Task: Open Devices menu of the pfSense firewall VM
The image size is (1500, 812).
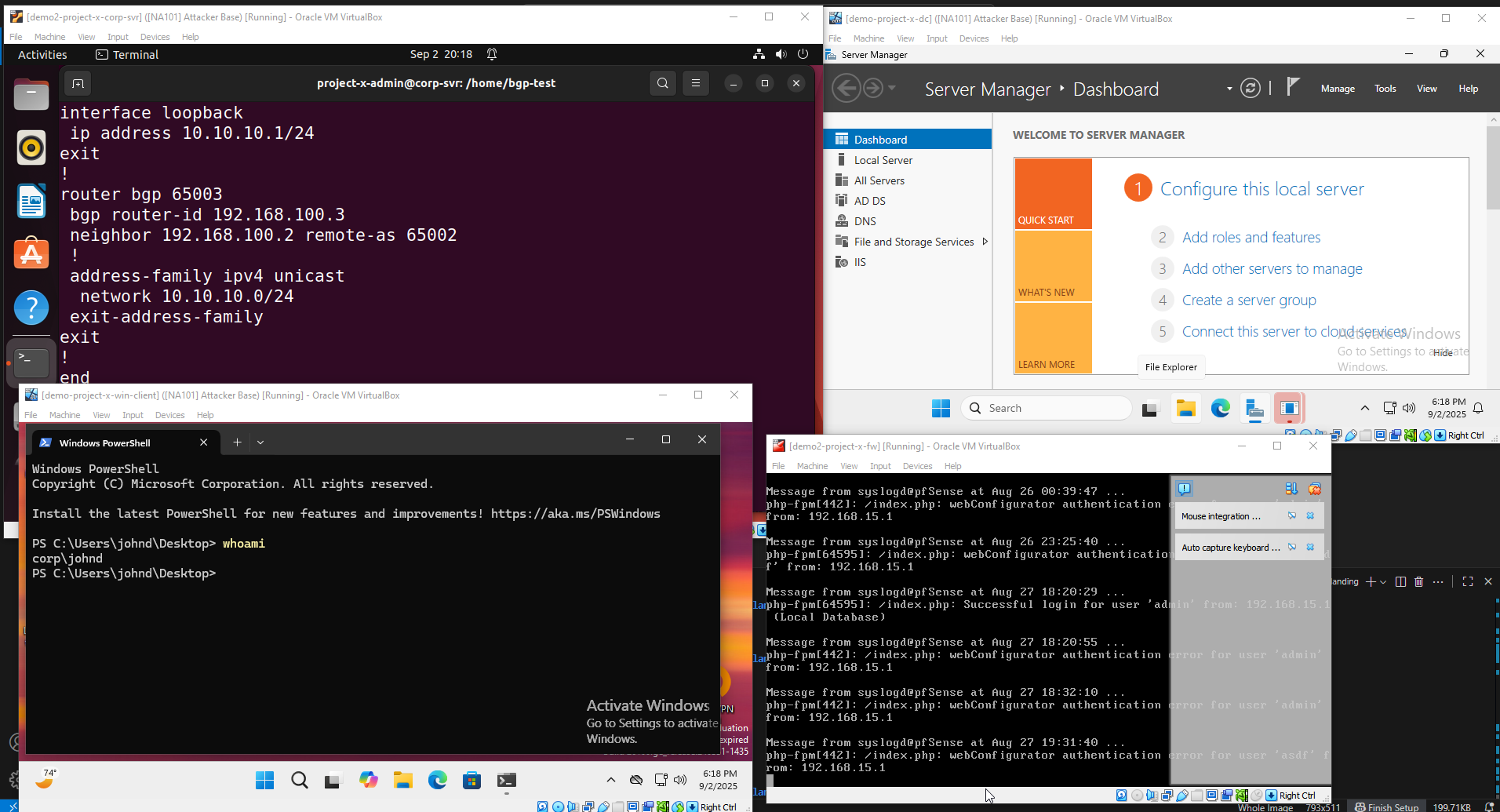Action: coord(916,466)
